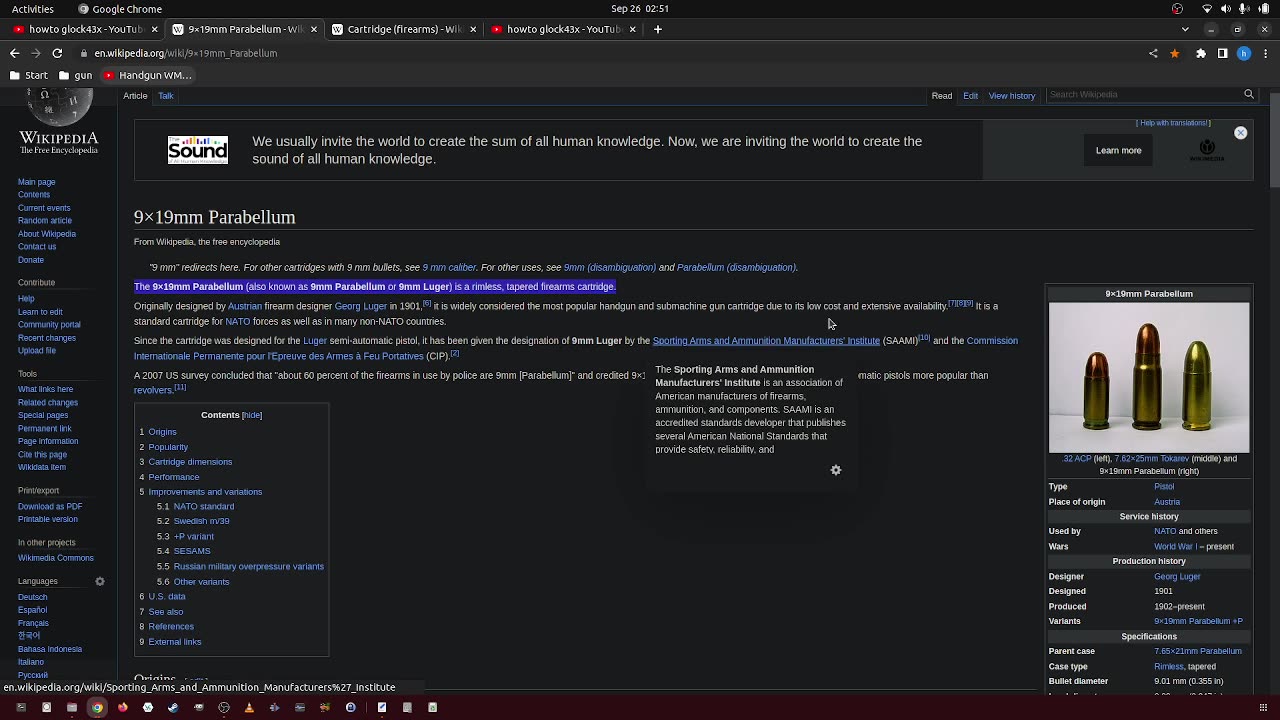Go back with the browser back arrow
1280x720 pixels.
16,53
